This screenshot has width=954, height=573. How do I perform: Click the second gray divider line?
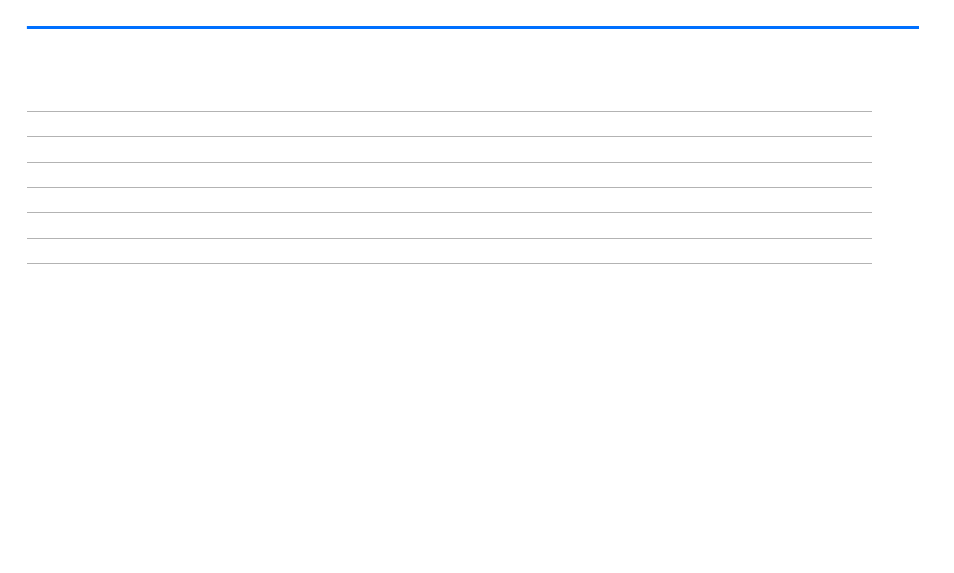[449, 137]
